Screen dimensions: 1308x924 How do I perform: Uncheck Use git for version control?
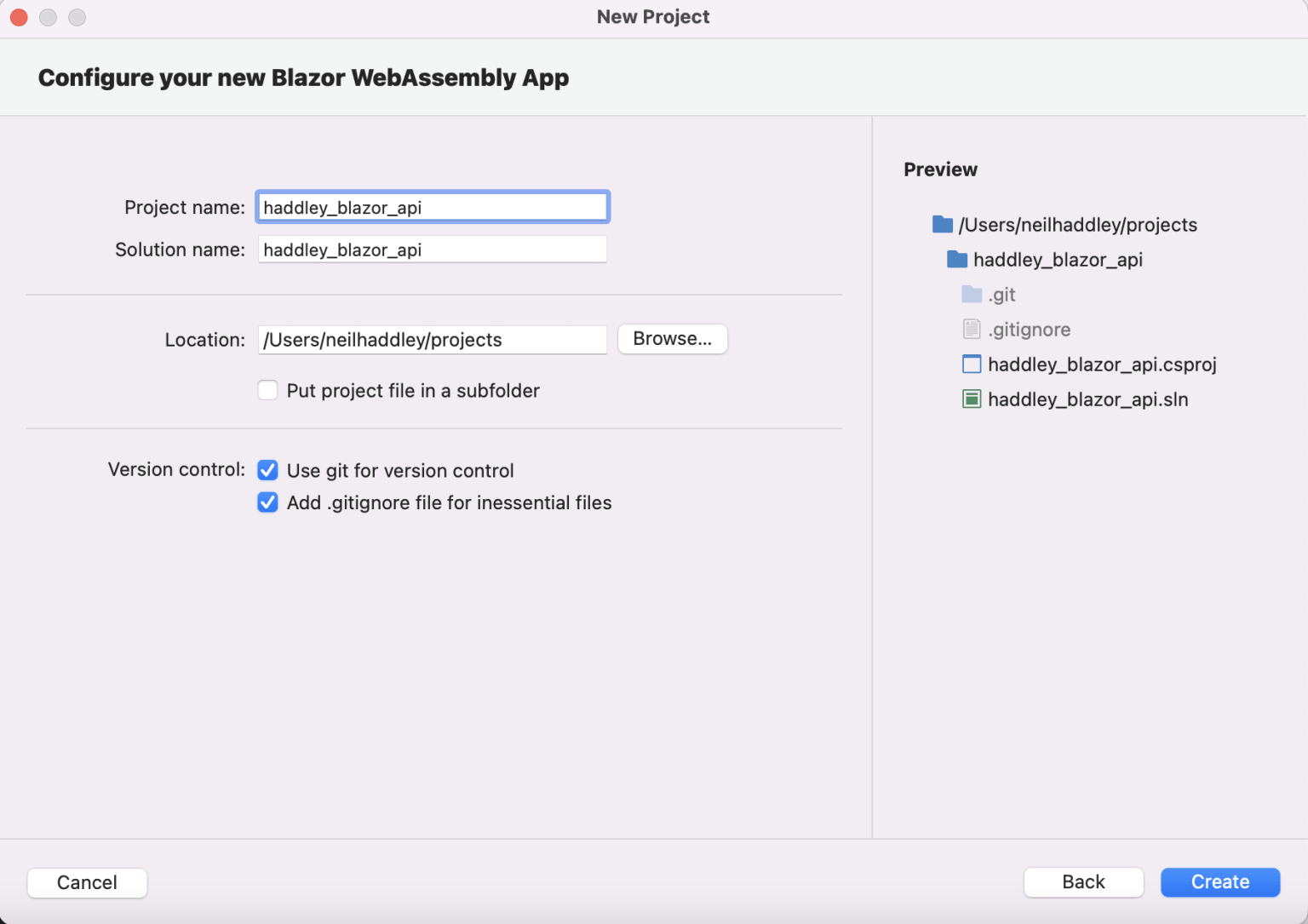(x=268, y=470)
